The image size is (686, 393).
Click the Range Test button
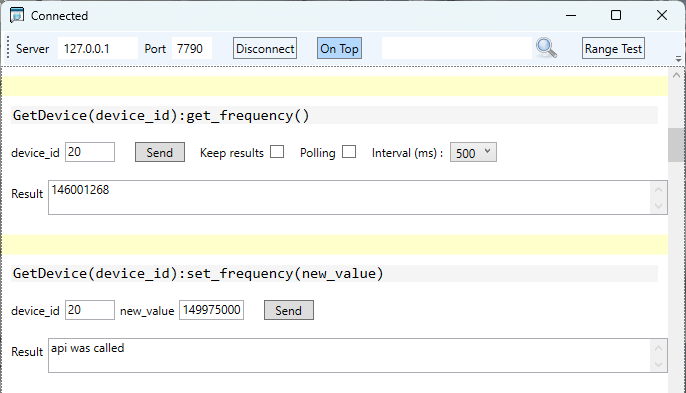pyautogui.click(x=613, y=48)
